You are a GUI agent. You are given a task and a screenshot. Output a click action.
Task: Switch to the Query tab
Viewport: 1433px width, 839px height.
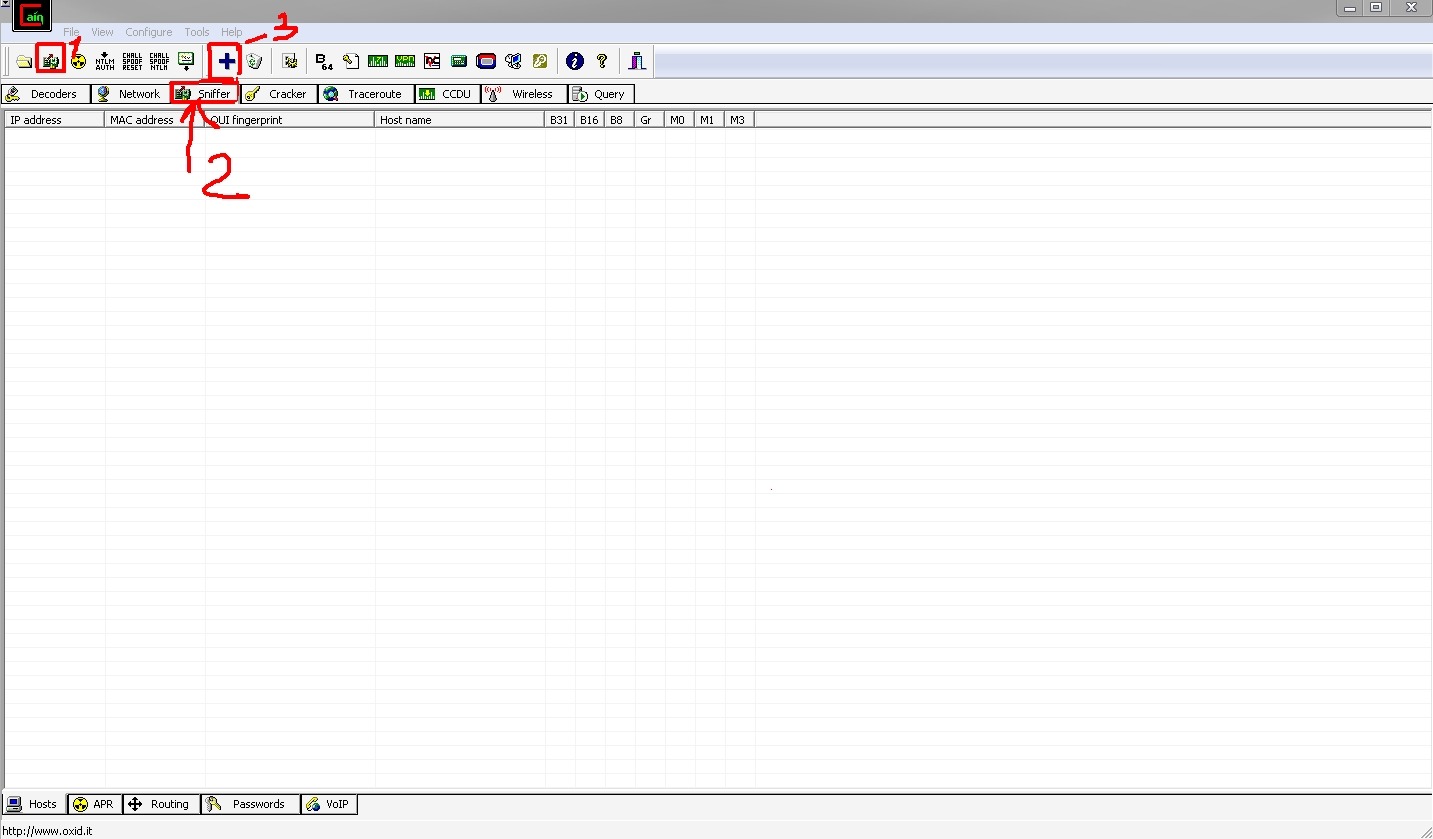click(x=601, y=94)
